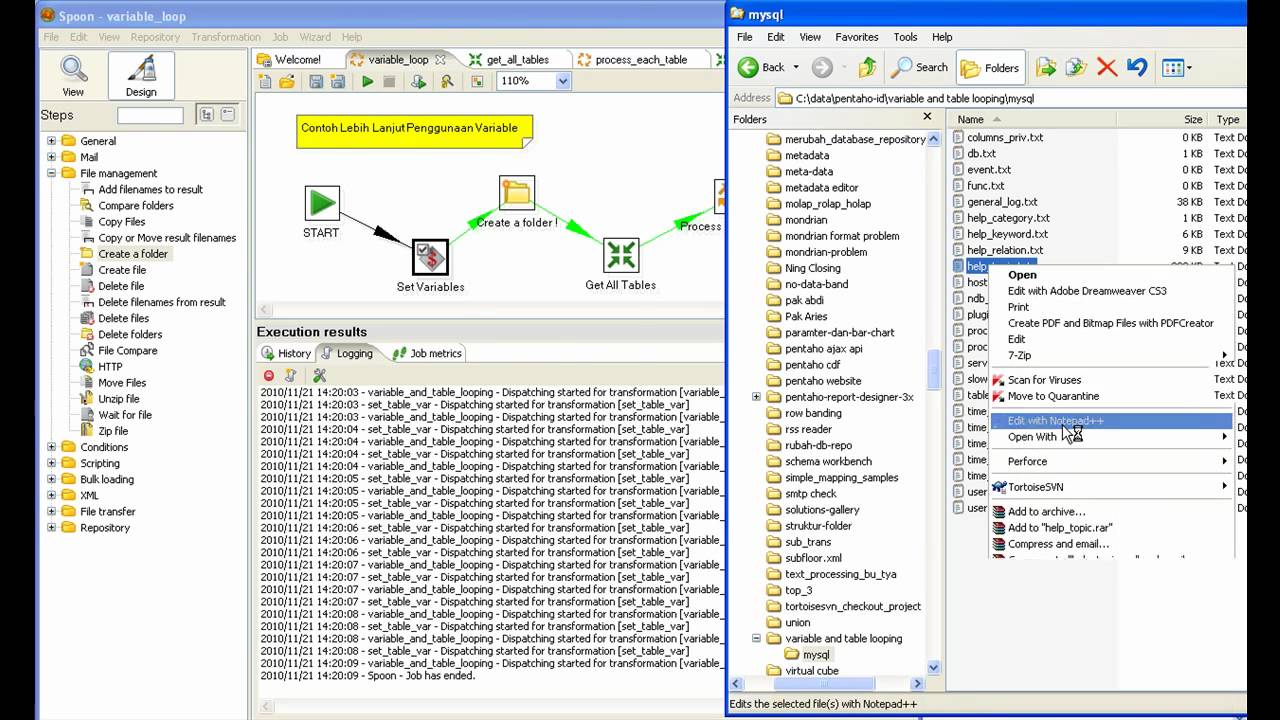The width and height of the screenshot is (1280, 720).
Task: Toggle the Folders button in Explorer
Action: (x=990, y=67)
